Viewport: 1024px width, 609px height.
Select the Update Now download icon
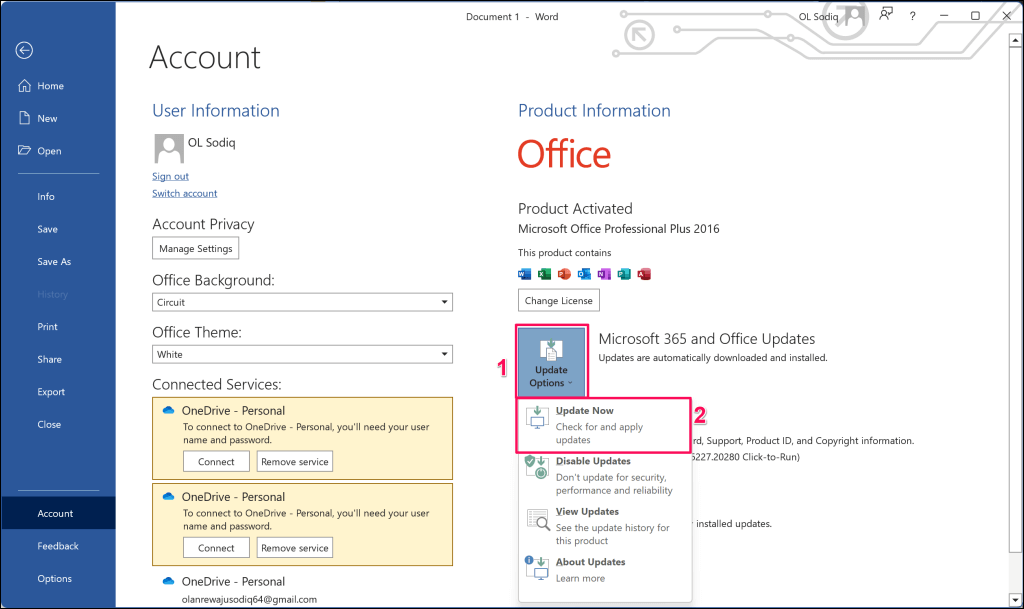pyautogui.click(x=537, y=417)
